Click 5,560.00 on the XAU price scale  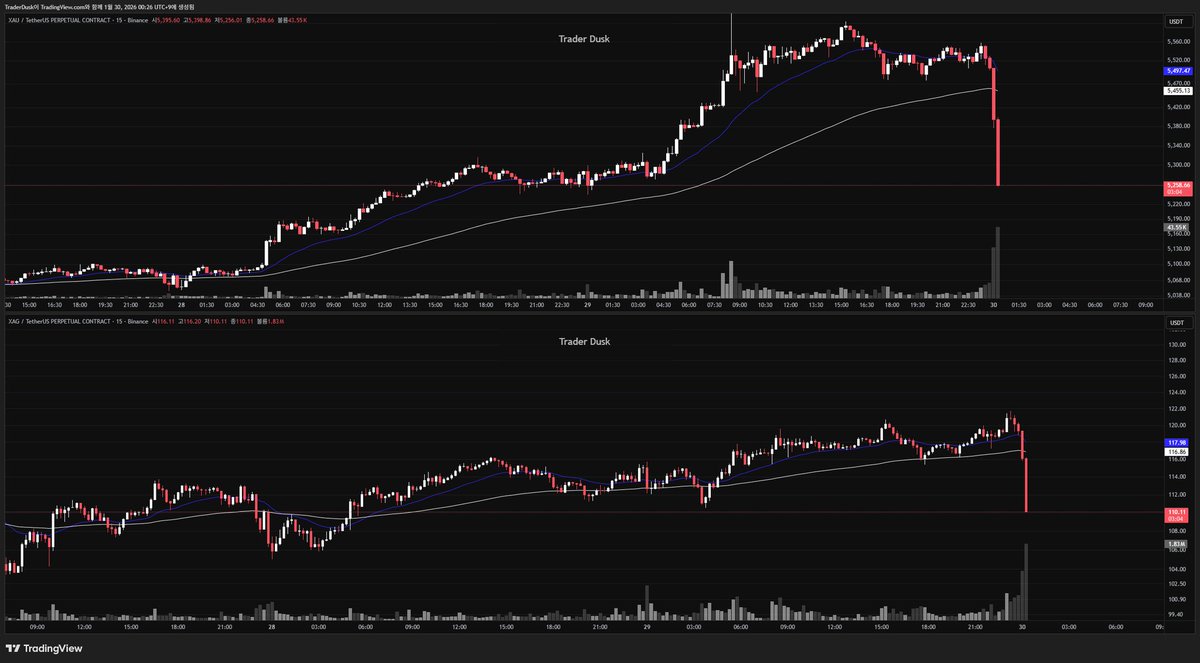(1177, 41)
